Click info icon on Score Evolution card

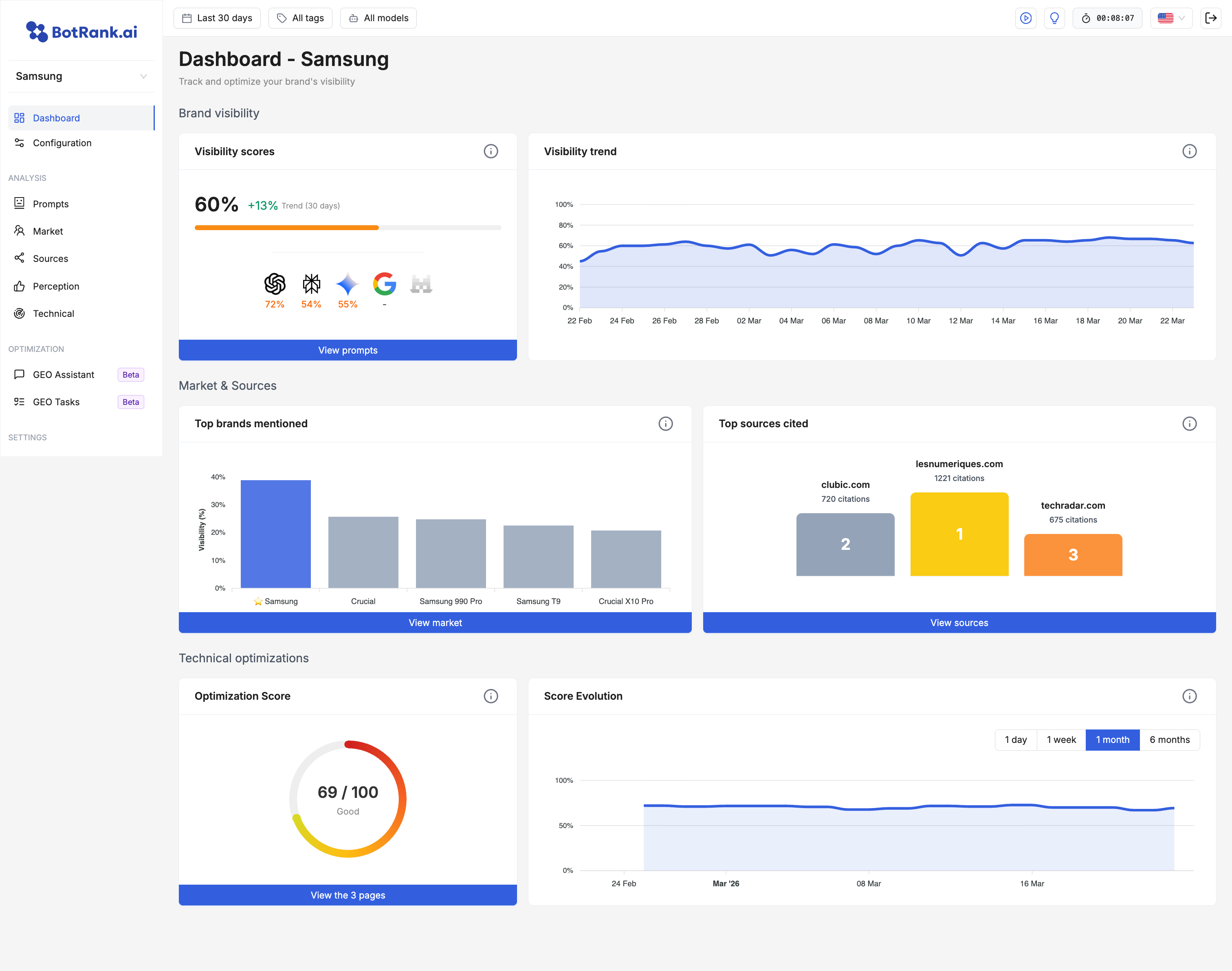1189,696
